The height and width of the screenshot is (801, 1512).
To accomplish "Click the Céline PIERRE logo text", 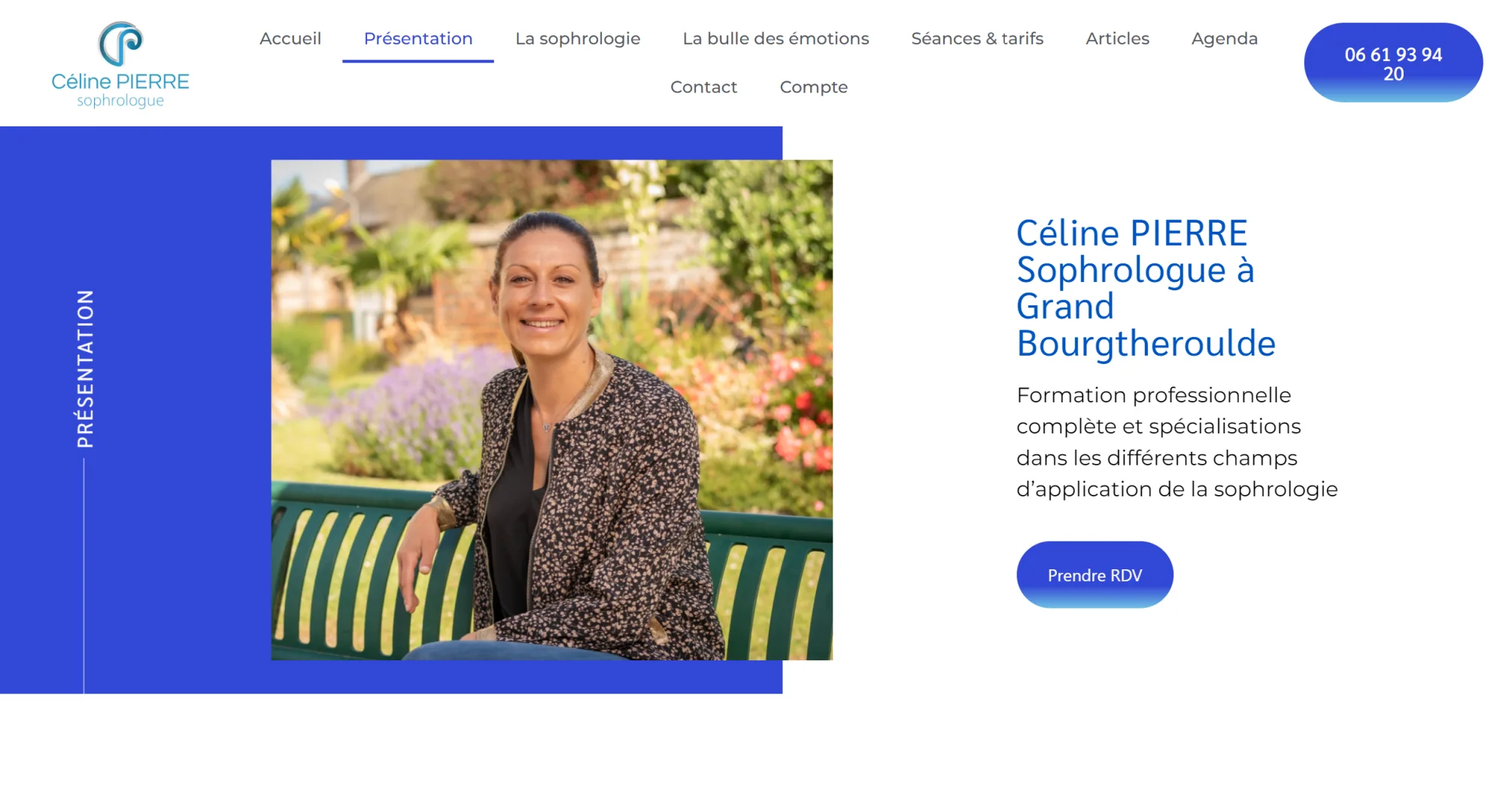I will pyautogui.click(x=120, y=81).
